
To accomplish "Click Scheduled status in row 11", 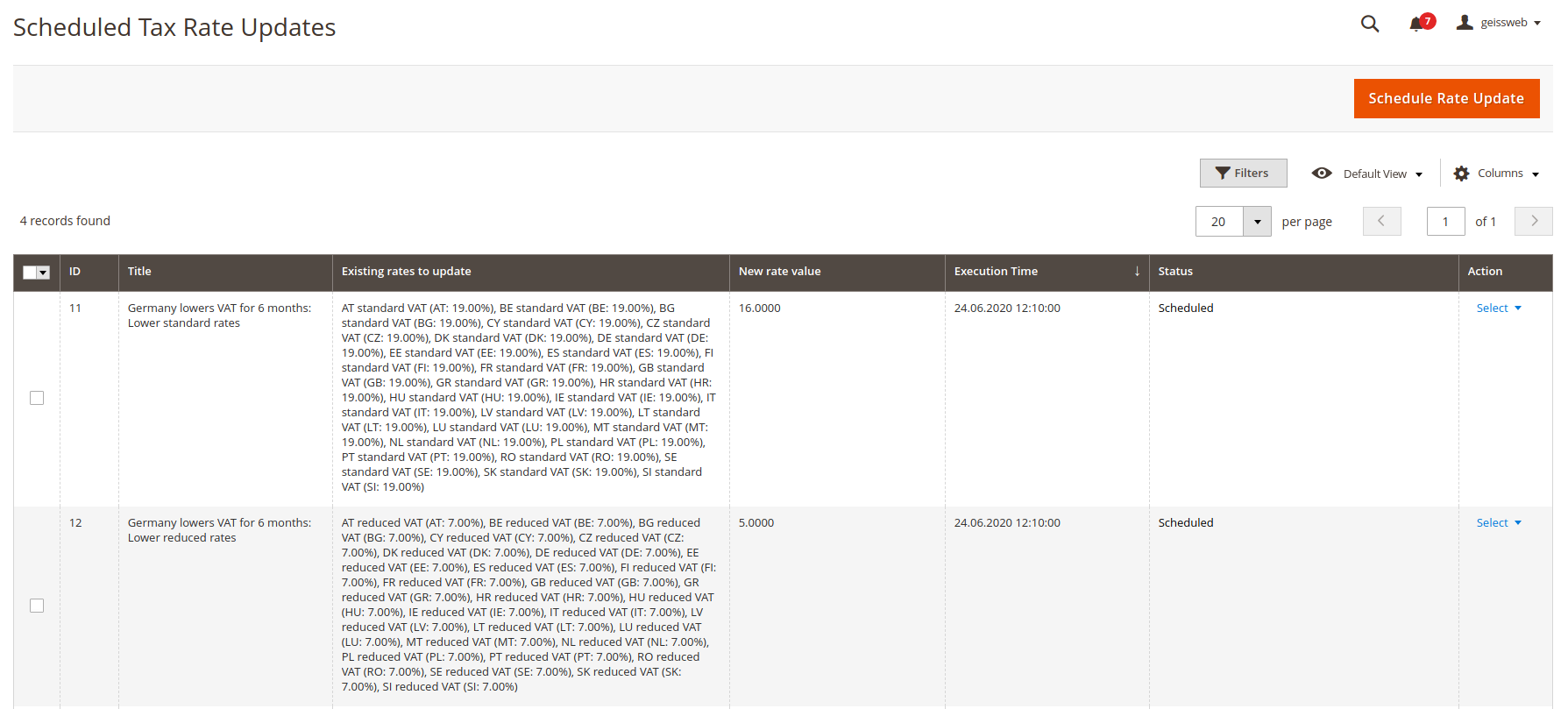I will point(1186,308).
